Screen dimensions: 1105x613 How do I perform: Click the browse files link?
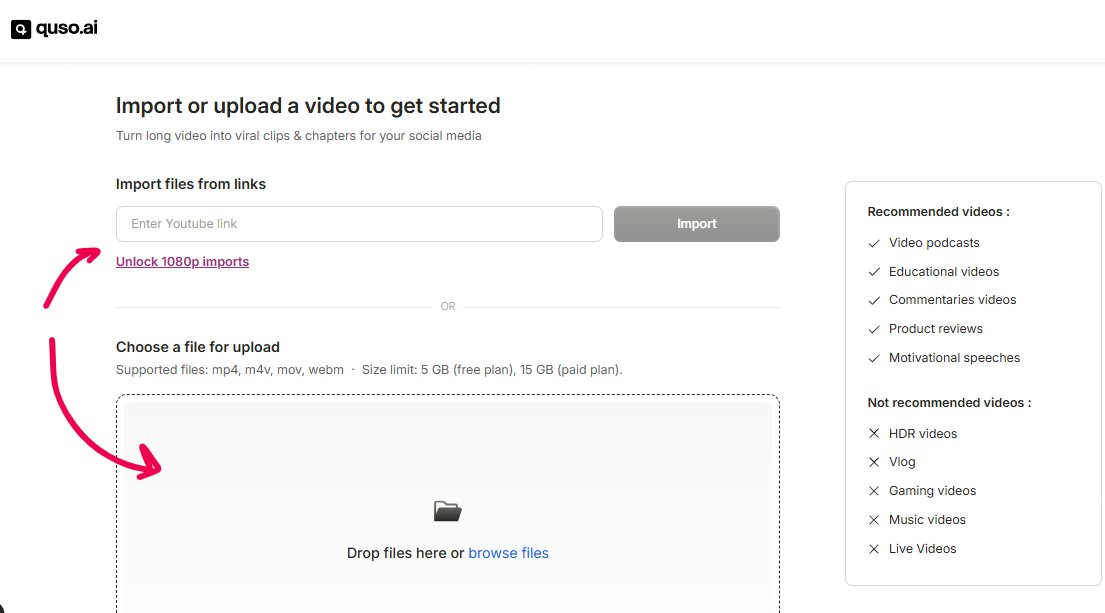click(x=509, y=552)
